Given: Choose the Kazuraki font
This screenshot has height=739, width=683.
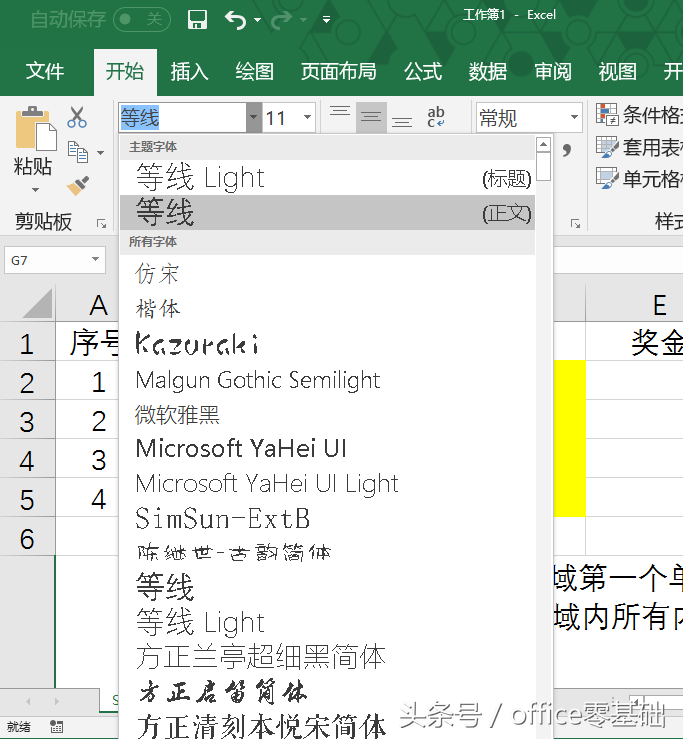Looking at the screenshot, I should click(328, 344).
